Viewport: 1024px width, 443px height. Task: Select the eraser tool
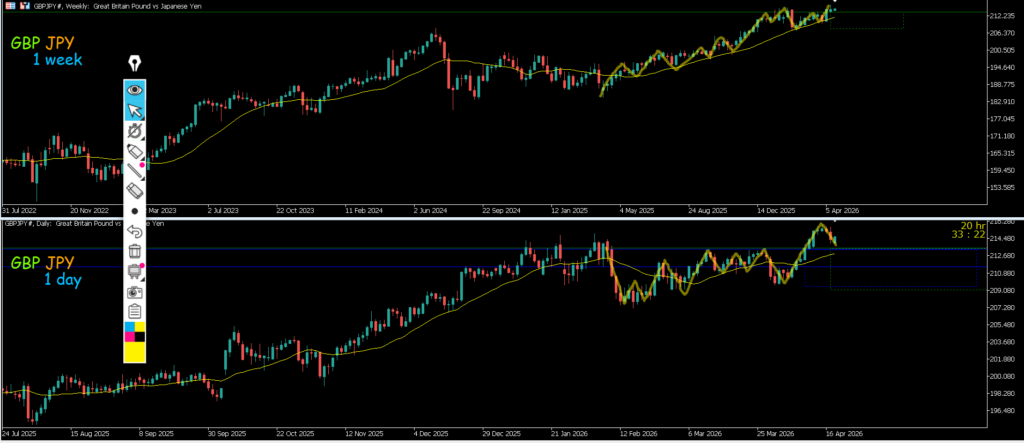click(x=134, y=190)
